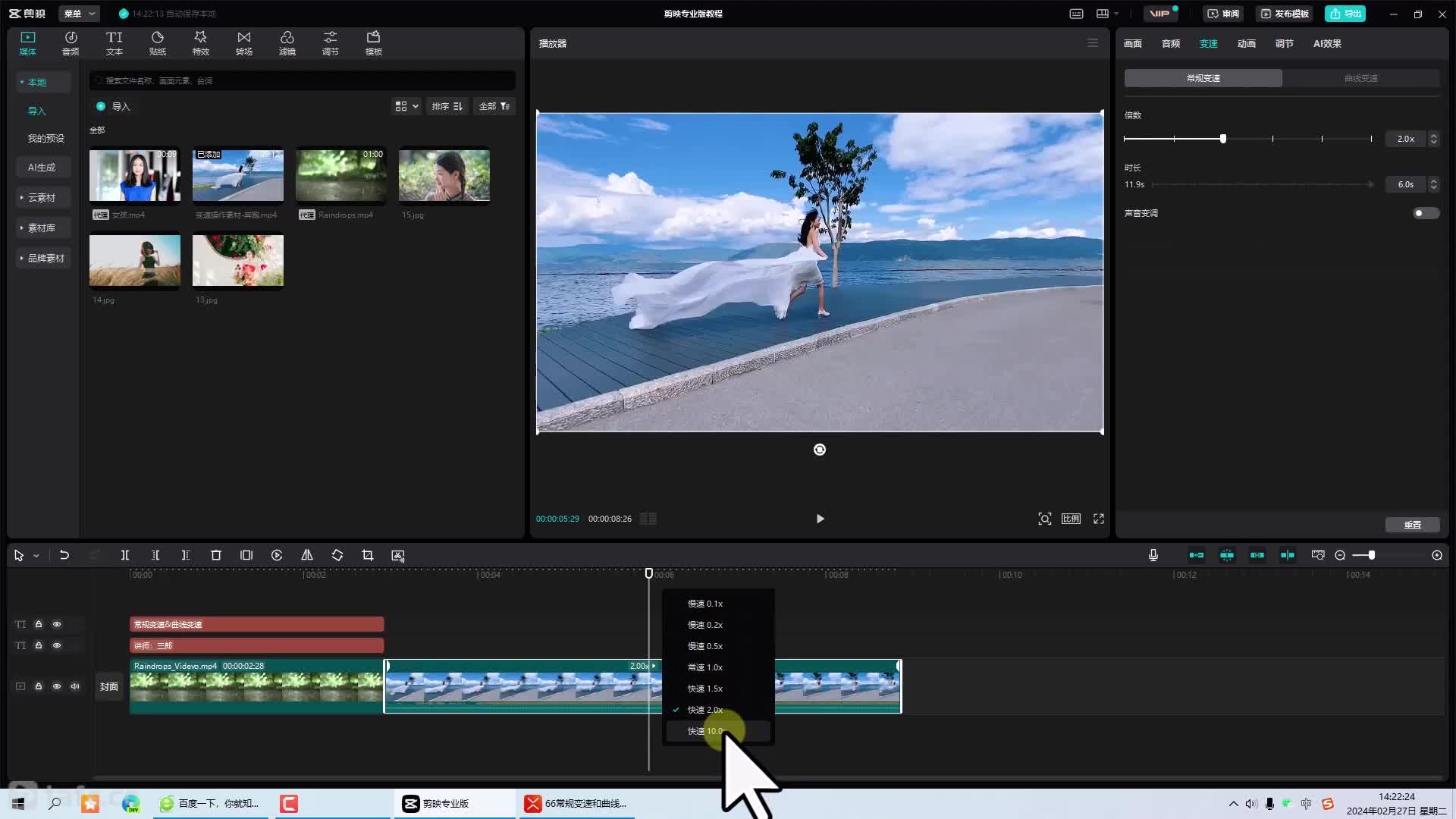Toggle visibility of the main video track
The width and height of the screenshot is (1456, 819).
(x=57, y=686)
